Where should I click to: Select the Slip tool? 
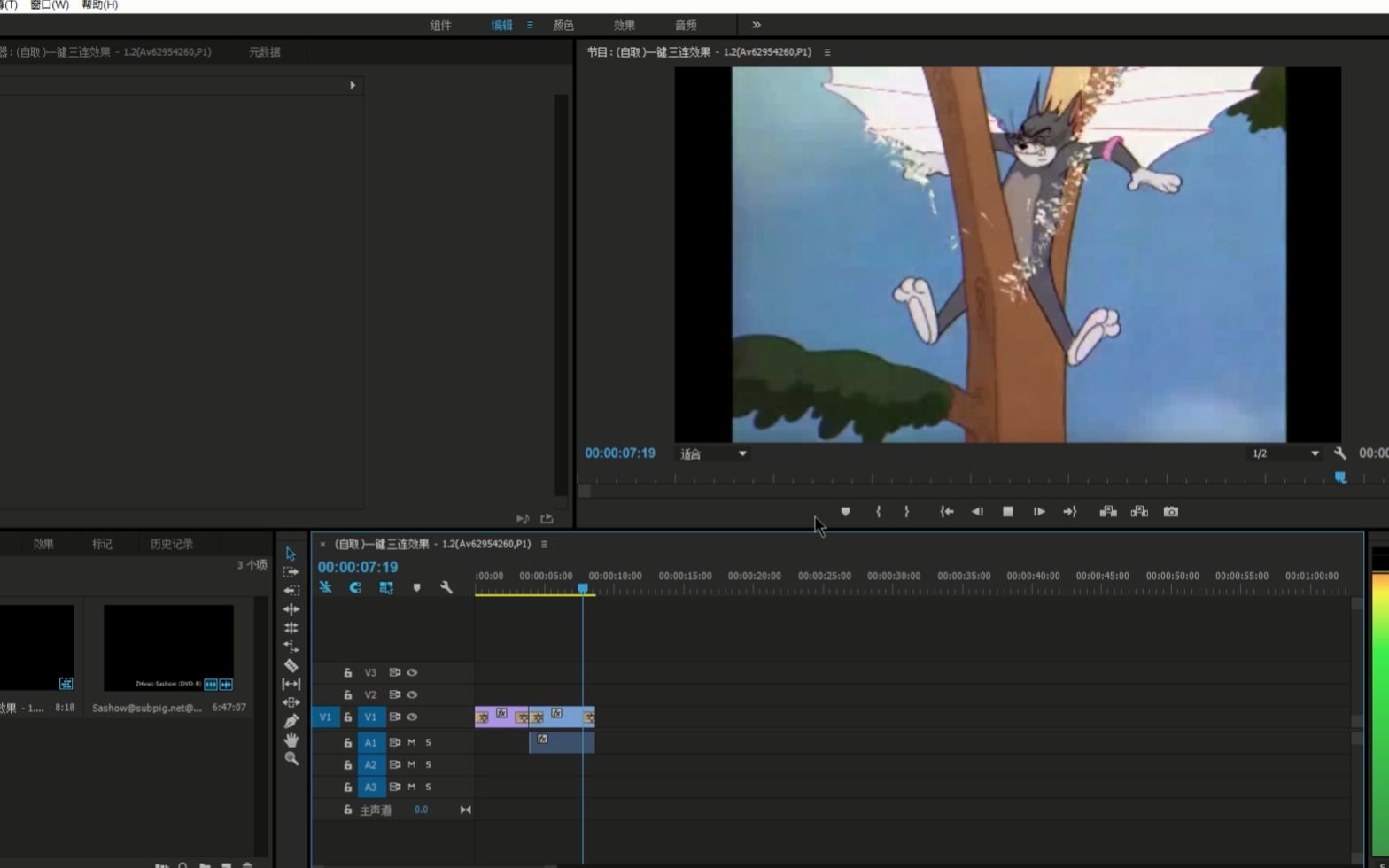[291, 684]
